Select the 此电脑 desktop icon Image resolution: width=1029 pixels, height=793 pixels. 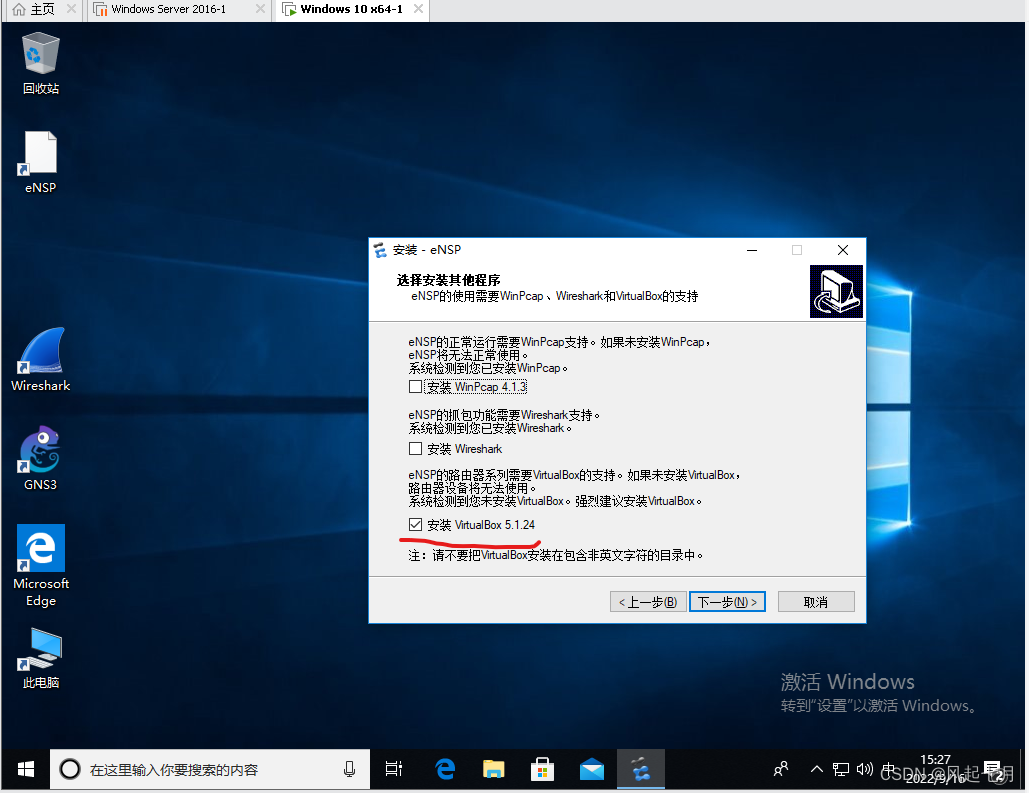tap(41, 658)
